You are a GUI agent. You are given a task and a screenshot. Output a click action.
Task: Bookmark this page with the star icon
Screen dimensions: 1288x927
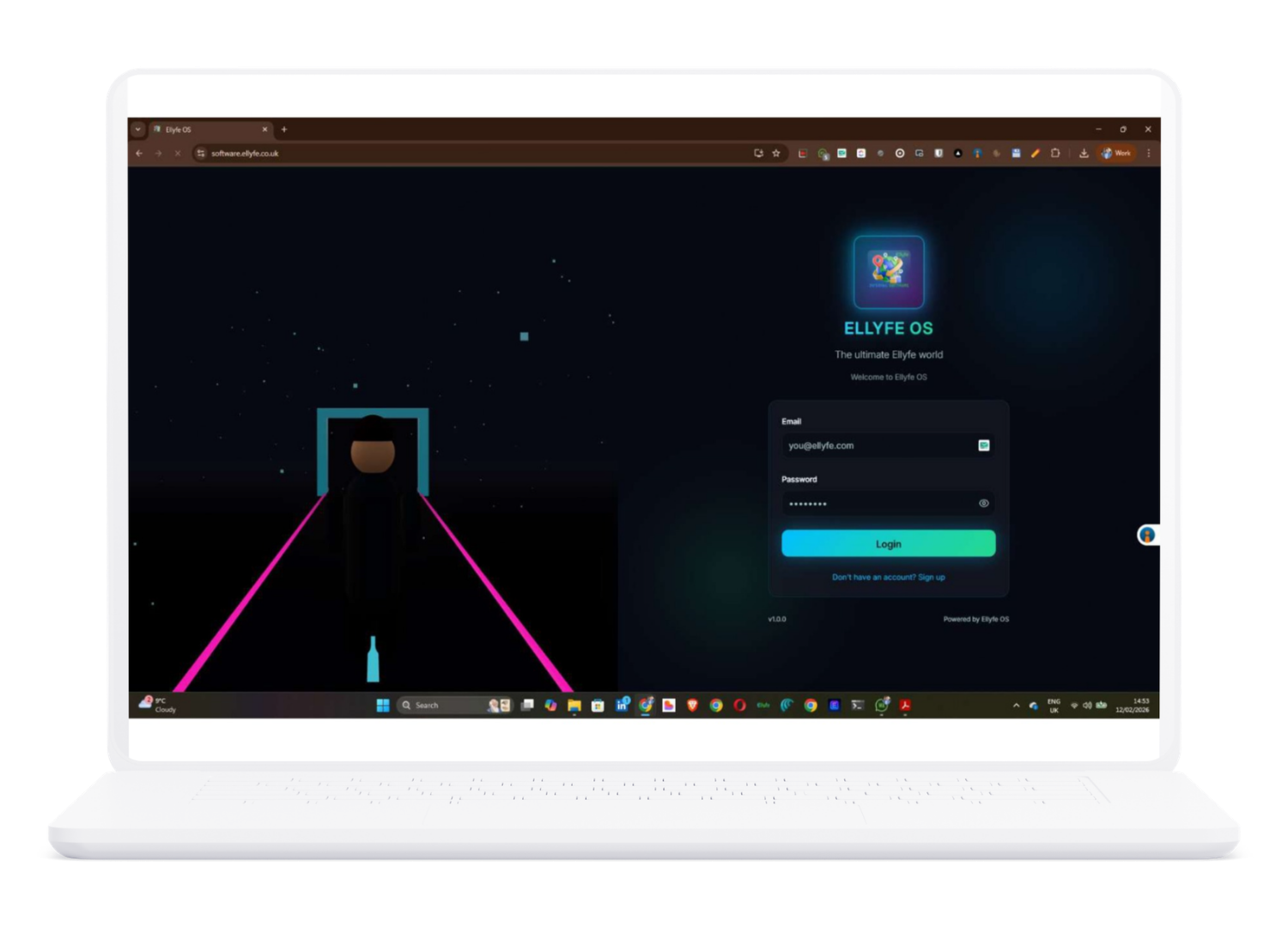point(776,153)
